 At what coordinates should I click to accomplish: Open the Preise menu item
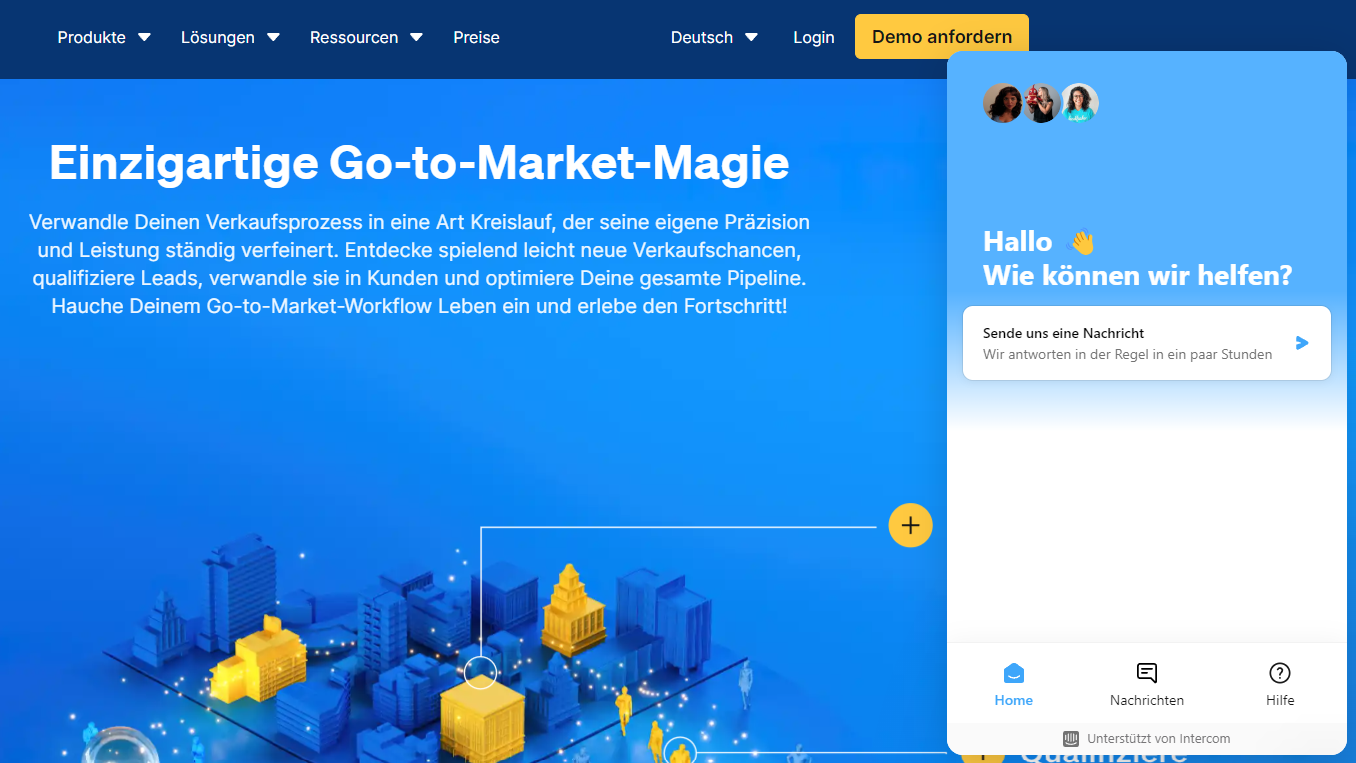(x=476, y=37)
